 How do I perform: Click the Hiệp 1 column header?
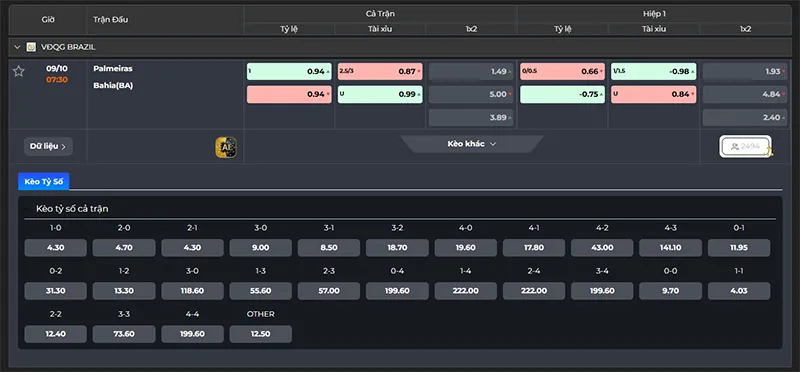point(654,14)
